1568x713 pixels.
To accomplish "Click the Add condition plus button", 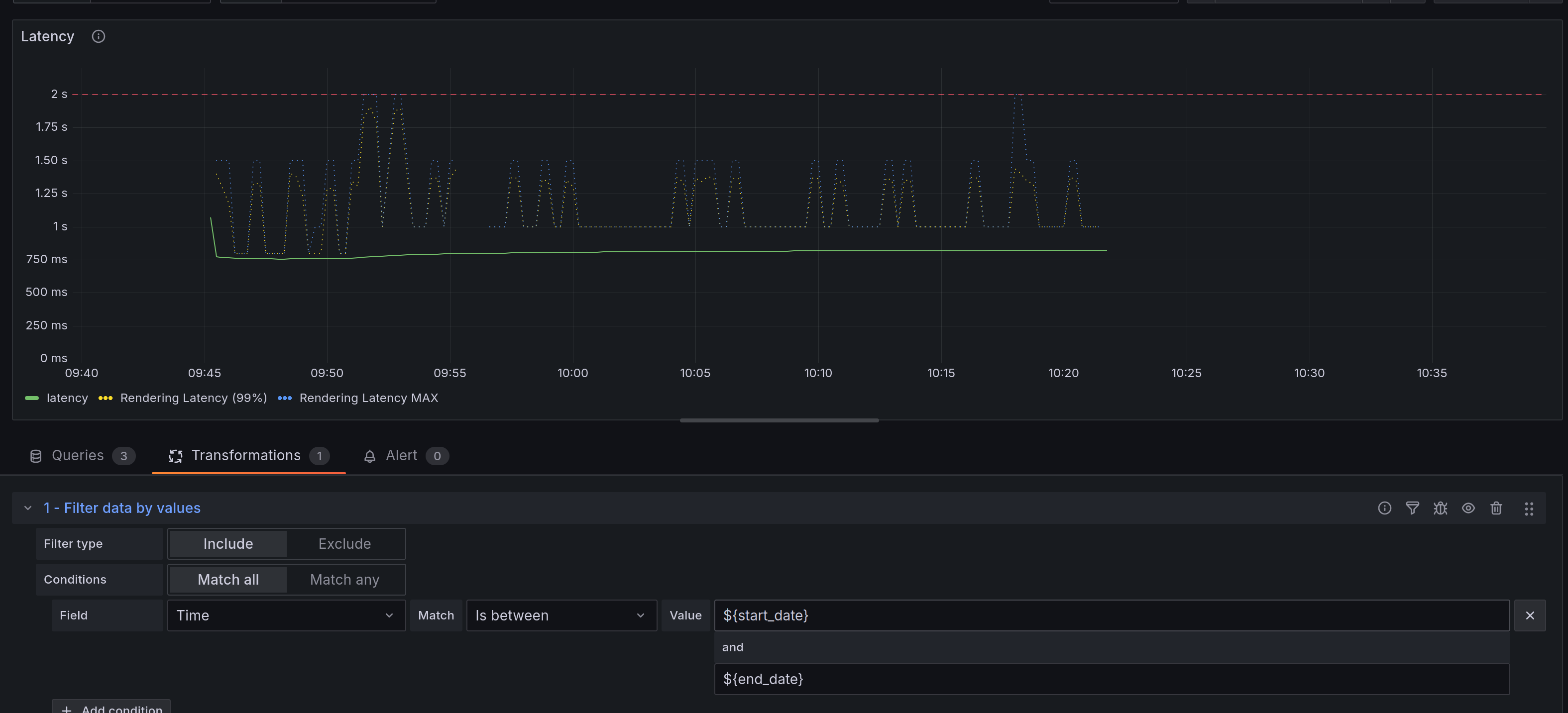I will [x=112, y=708].
